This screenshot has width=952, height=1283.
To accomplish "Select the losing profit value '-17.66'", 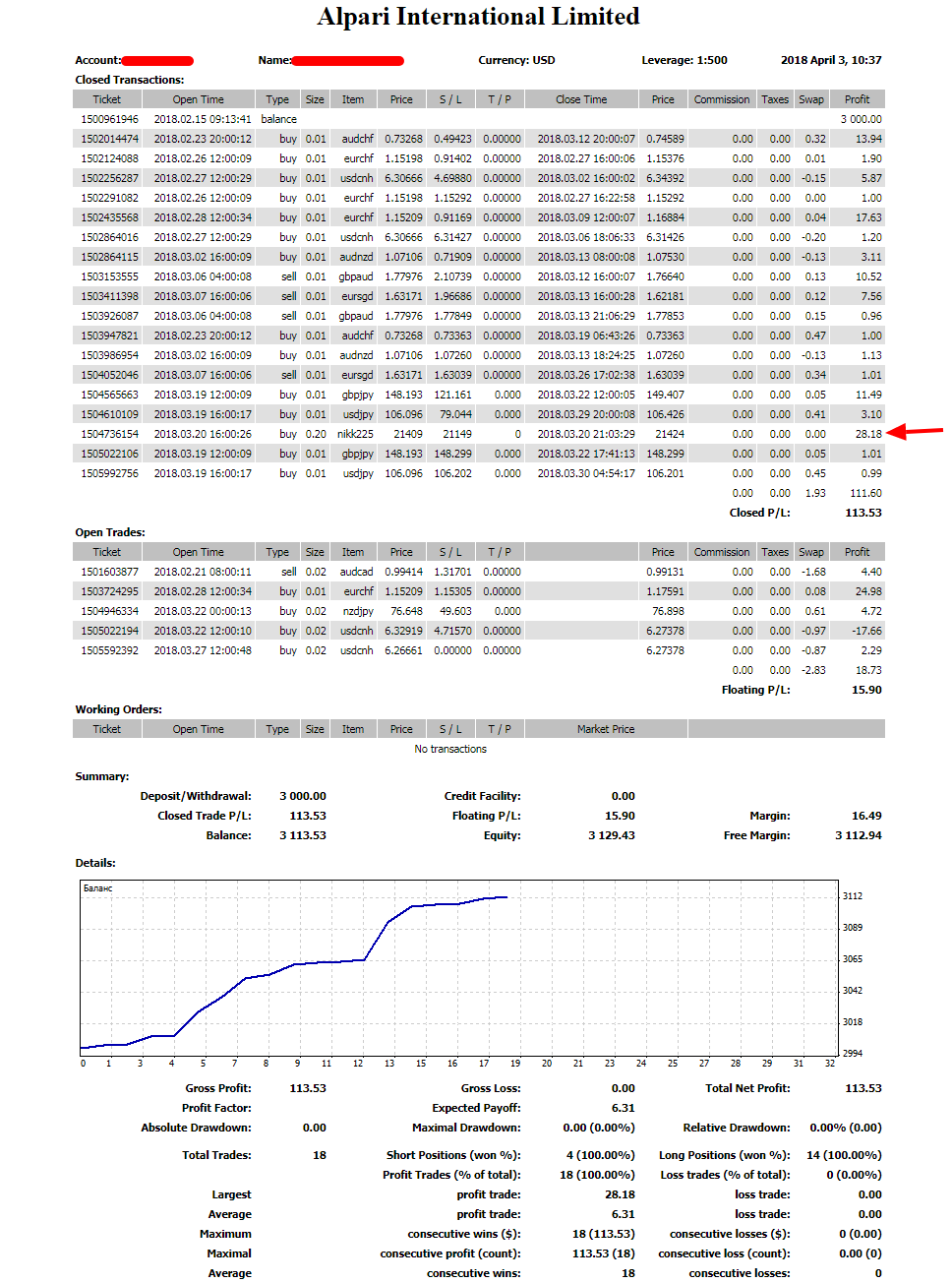I will click(x=866, y=631).
